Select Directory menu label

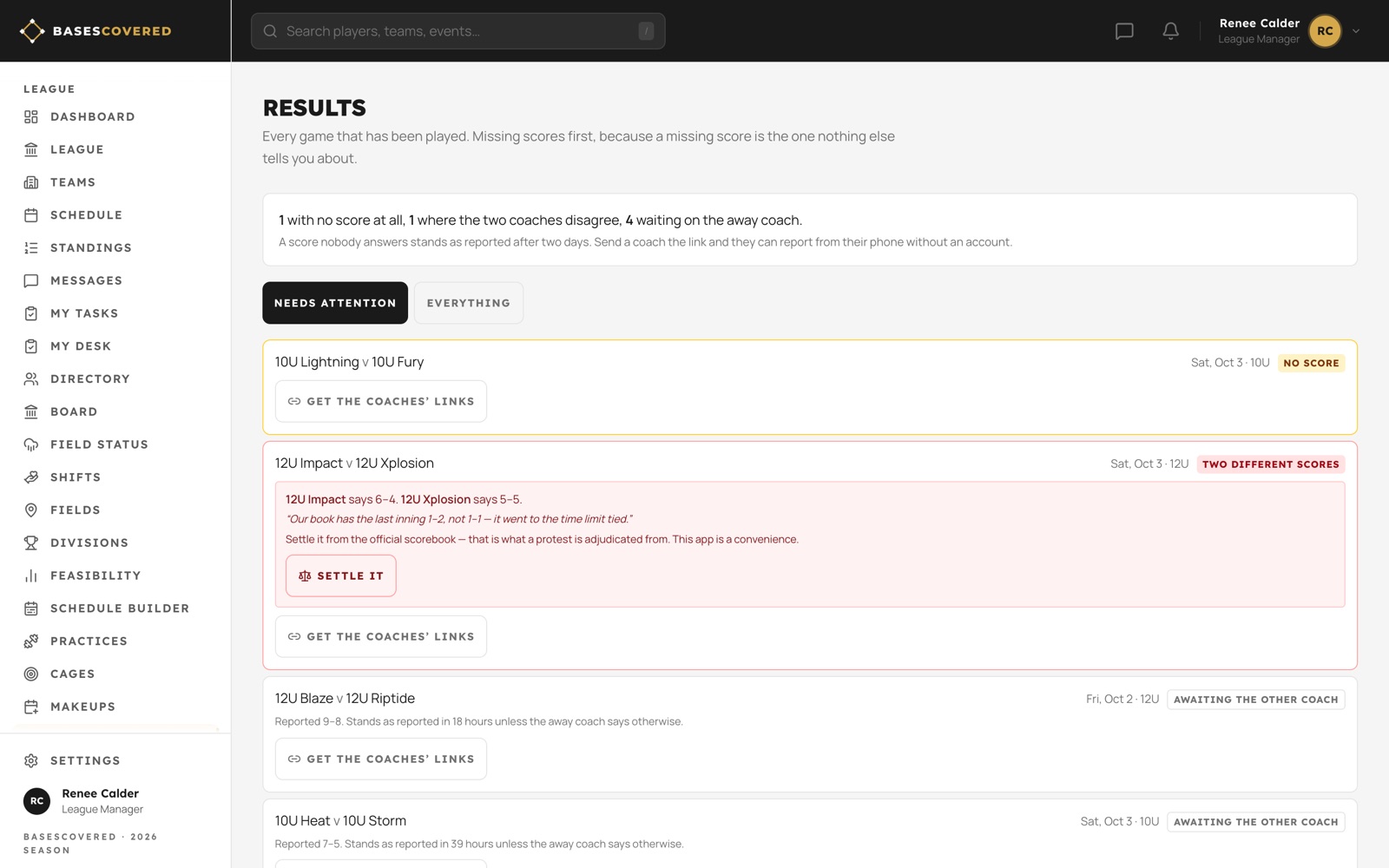click(90, 379)
